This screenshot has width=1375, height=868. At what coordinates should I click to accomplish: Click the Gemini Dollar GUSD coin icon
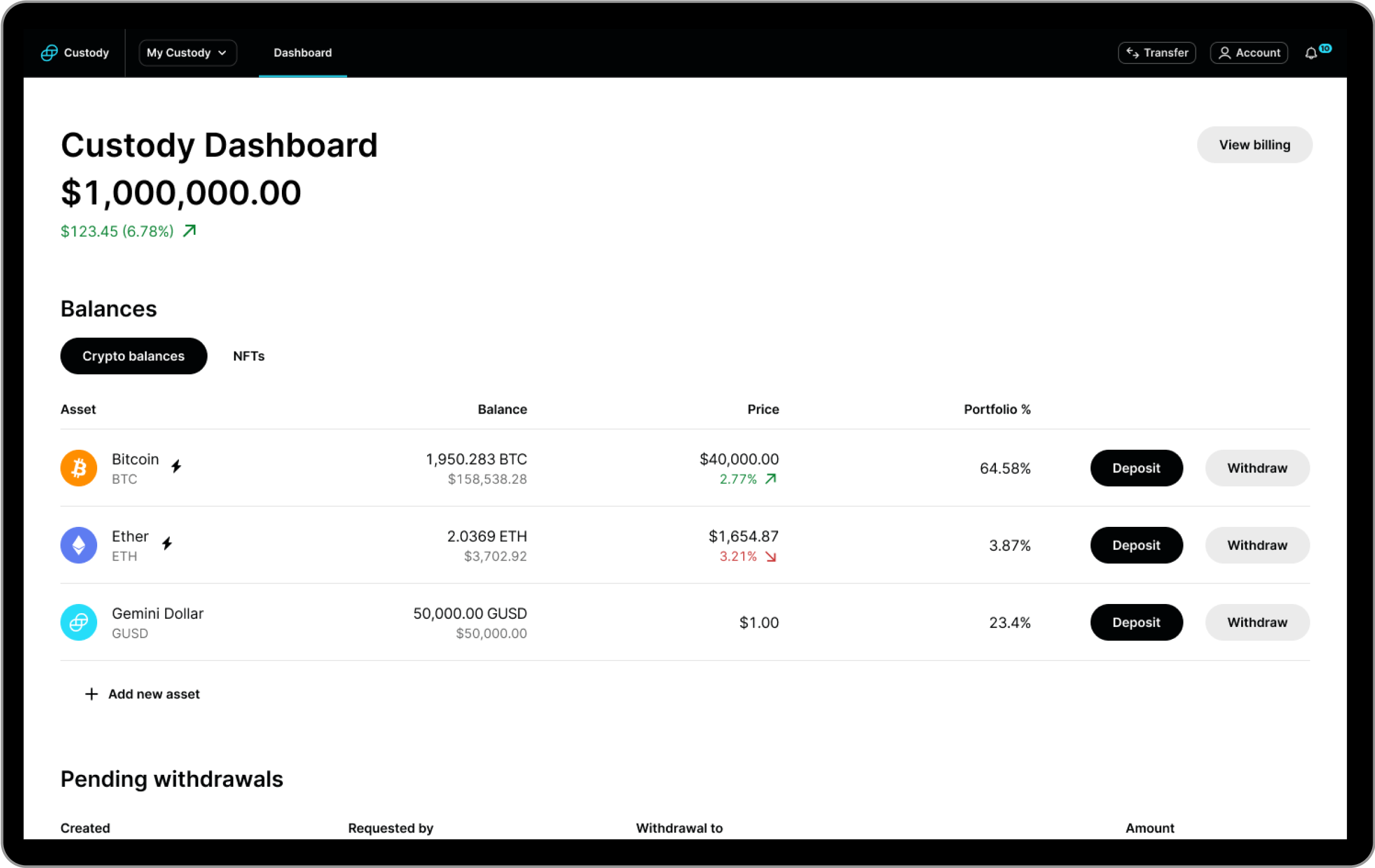click(x=78, y=623)
